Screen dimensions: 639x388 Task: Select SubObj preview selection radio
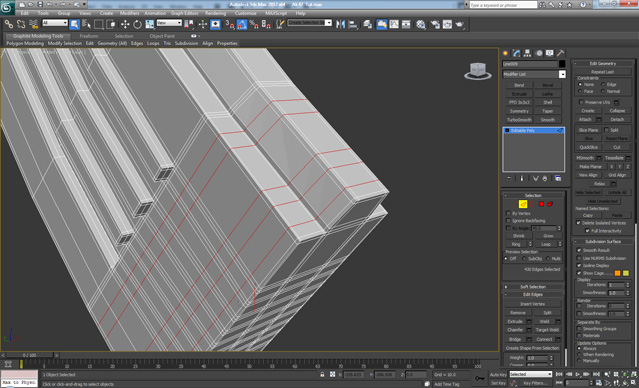tap(524, 259)
